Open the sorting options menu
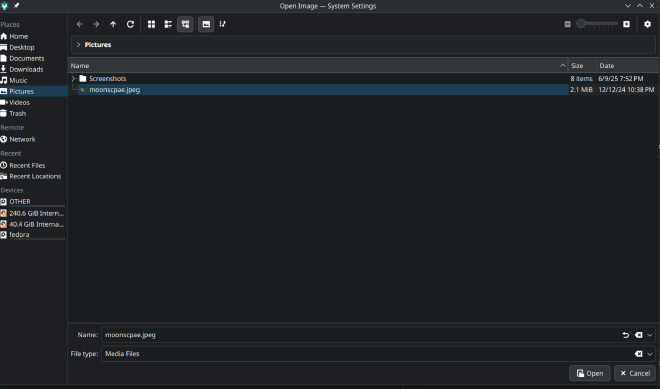The image size is (660, 389). tap(223, 24)
